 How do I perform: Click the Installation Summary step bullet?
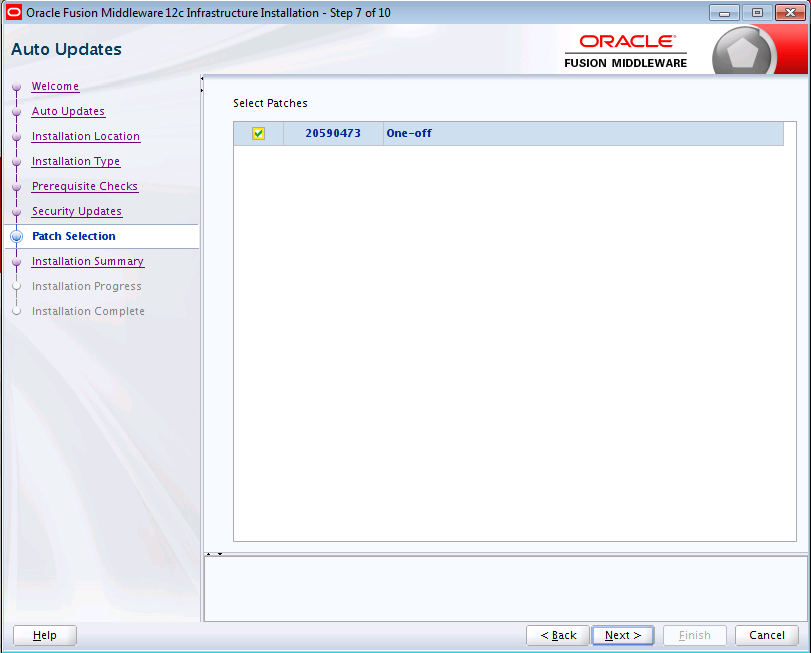tap(17, 262)
